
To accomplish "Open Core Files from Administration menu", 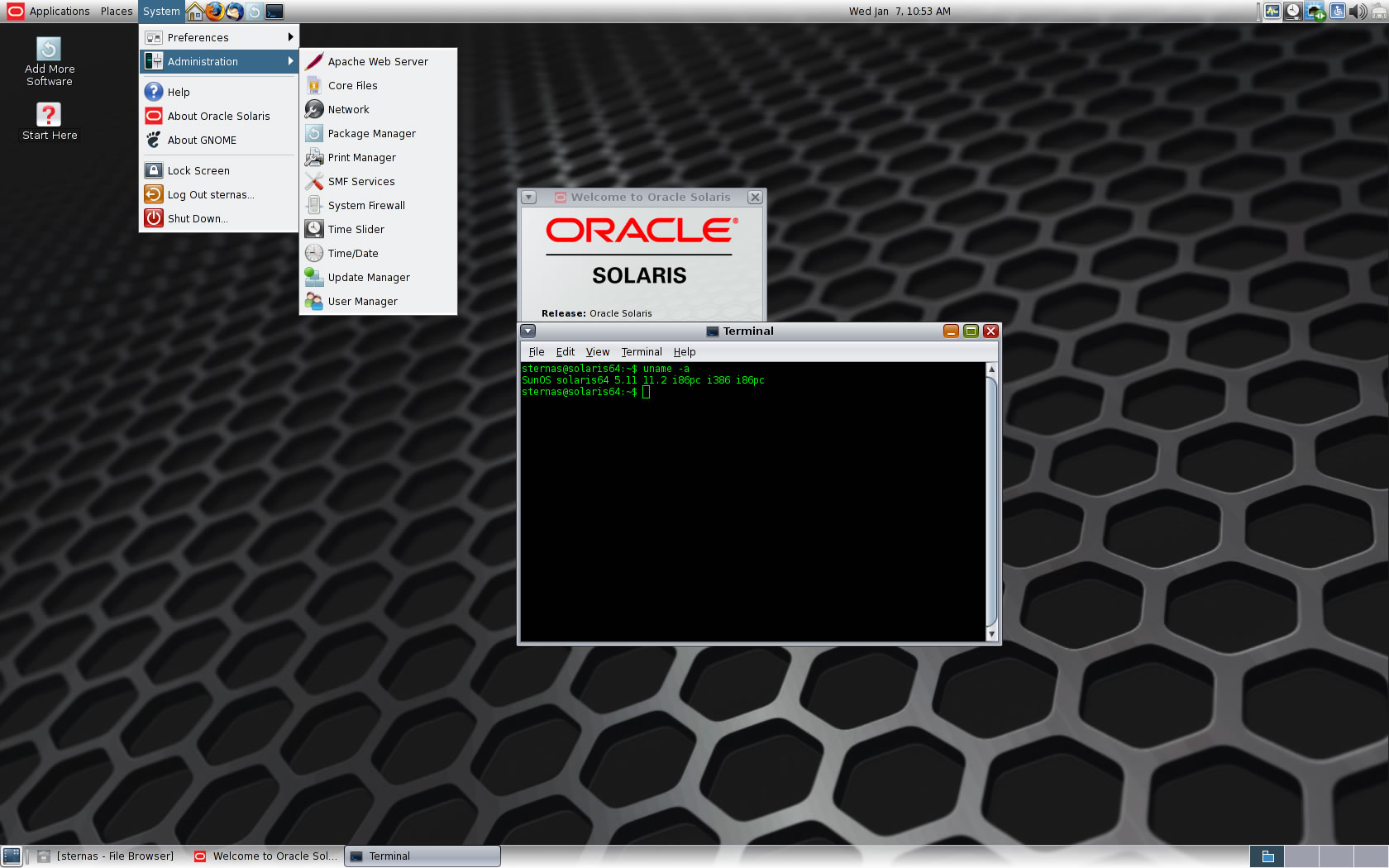I will (379, 85).
